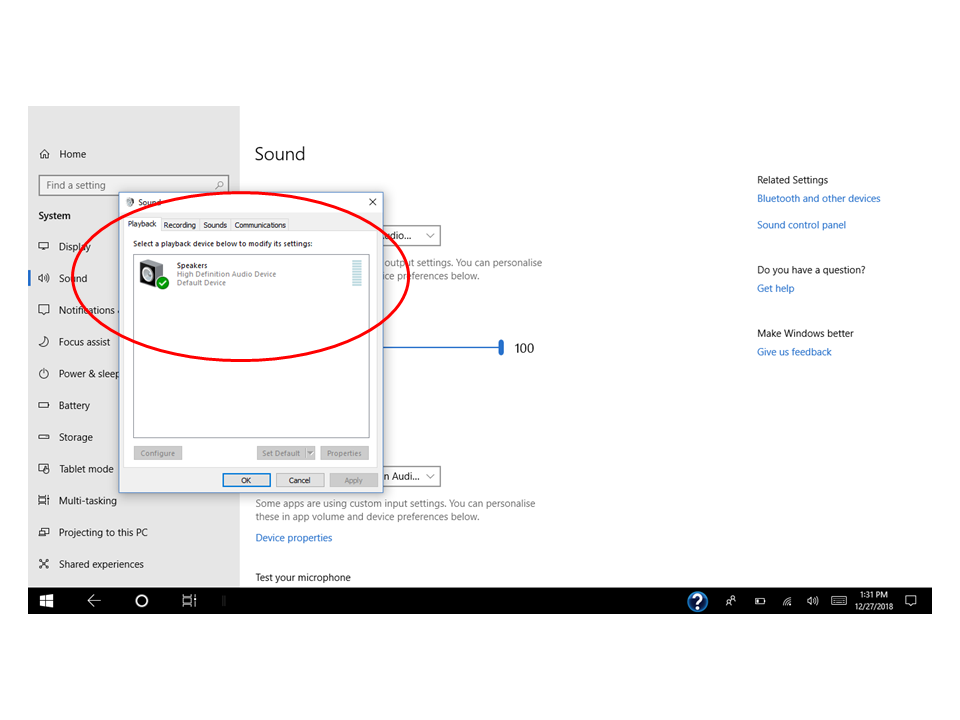Click the Home icon in Settings sidebar
Image resolution: width=960 pixels, height=720 pixels.
point(45,154)
